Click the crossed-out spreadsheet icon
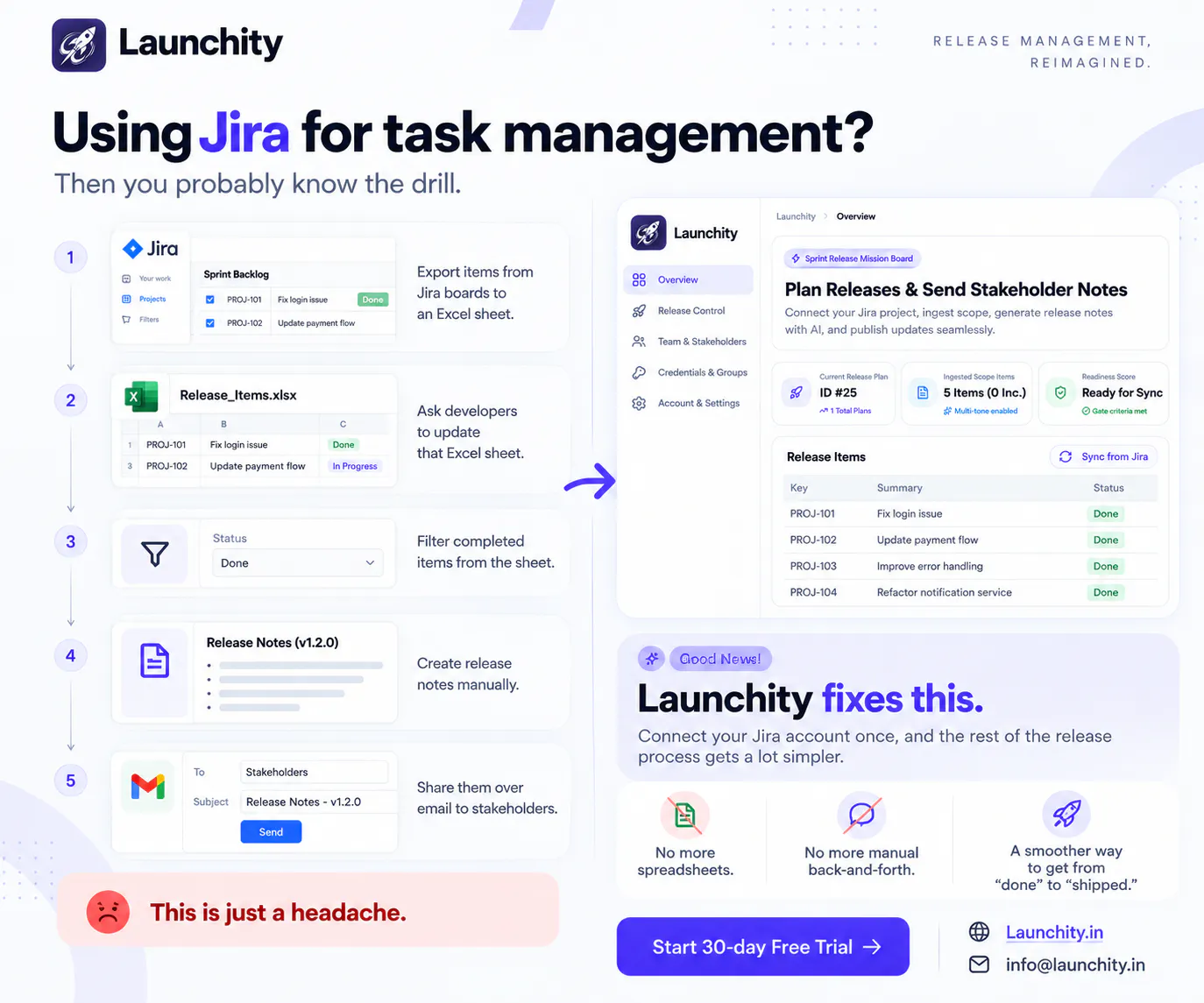The height and width of the screenshot is (1003, 1204). tap(685, 815)
